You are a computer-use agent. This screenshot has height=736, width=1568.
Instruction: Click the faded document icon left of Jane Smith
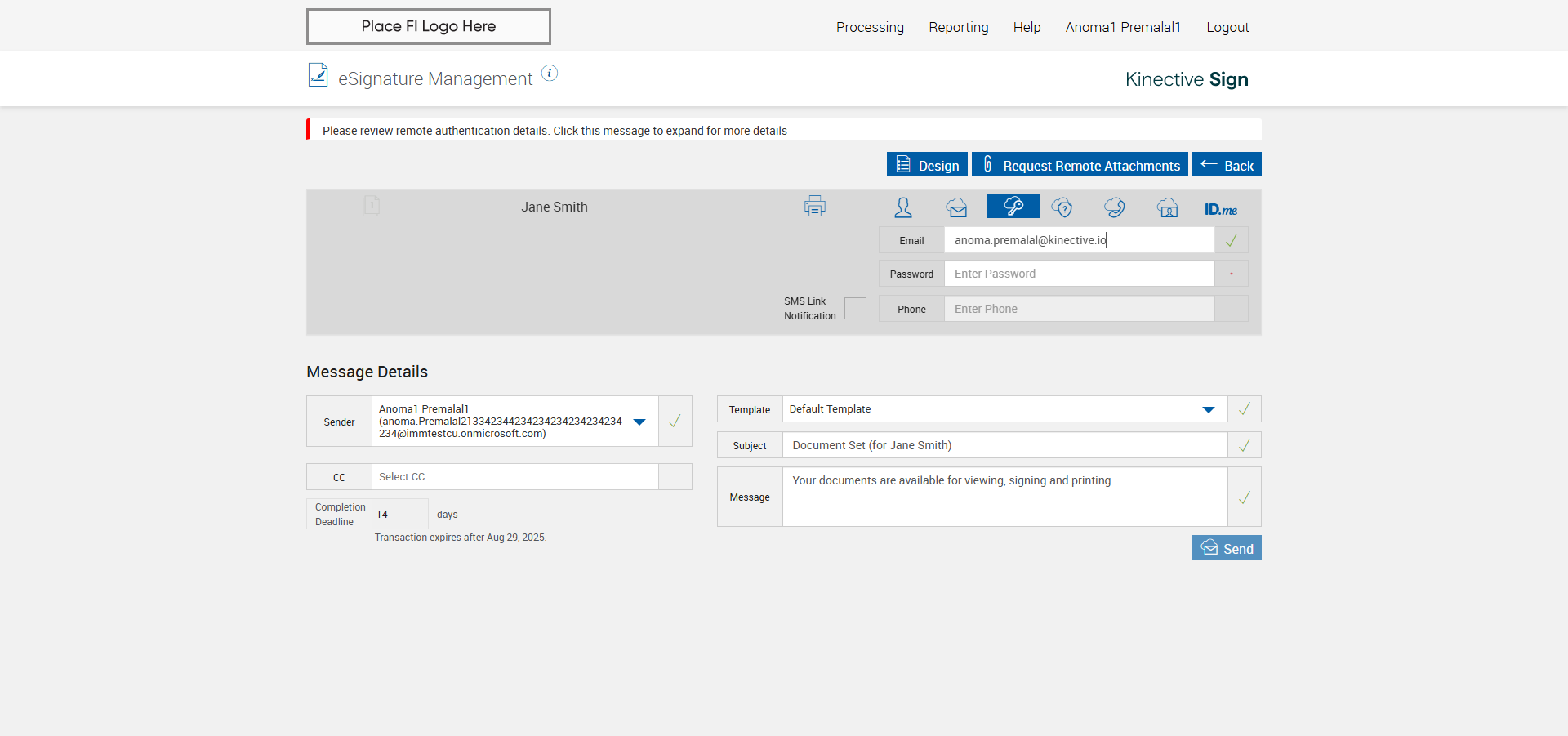pos(371,205)
